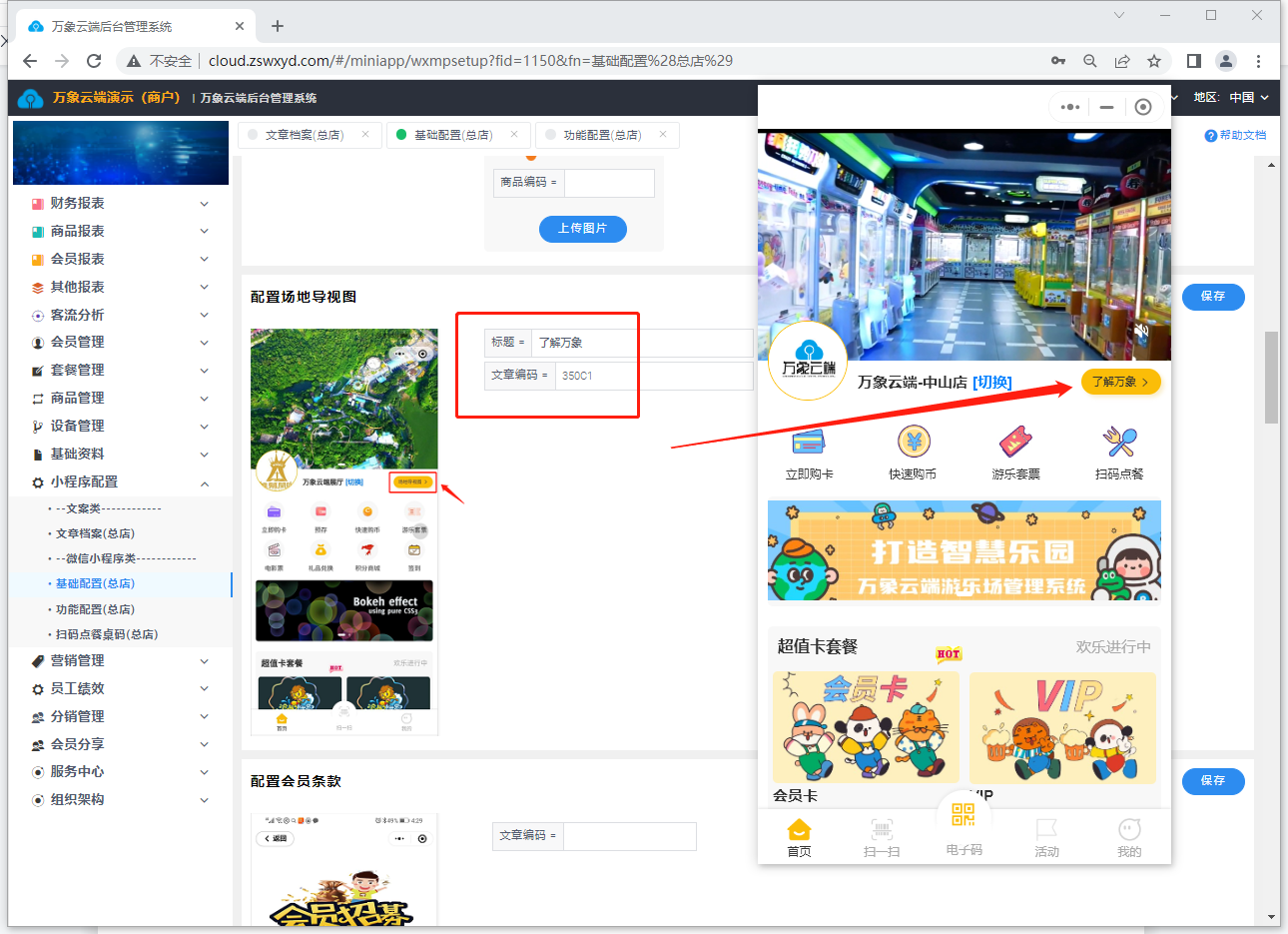Image resolution: width=1288 pixels, height=934 pixels.
Task: Expand the 客流分析 sidebar menu
Action: tap(120, 315)
